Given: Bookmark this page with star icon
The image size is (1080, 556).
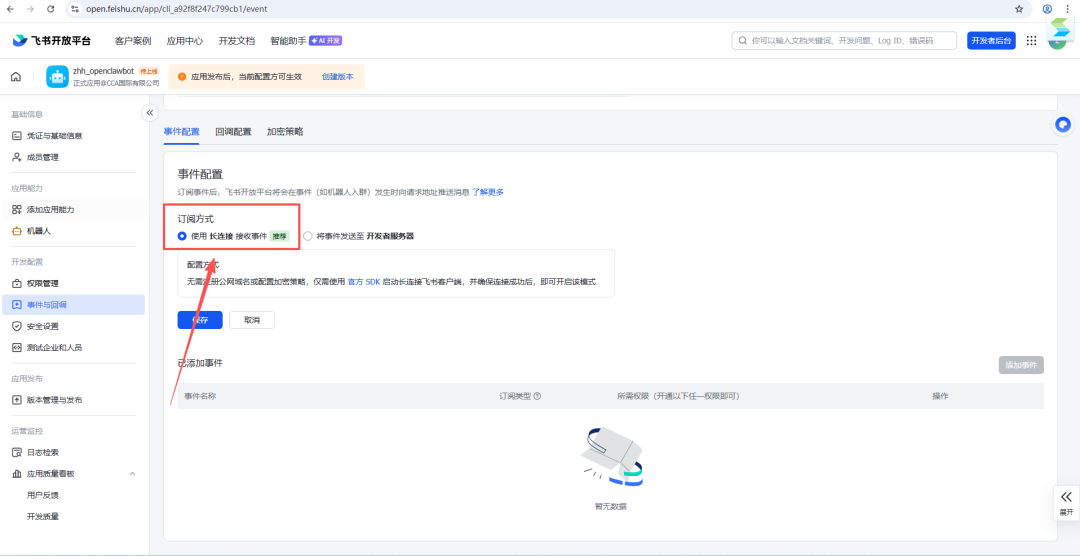Looking at the screenshot, I should (x=1019, y=9).
